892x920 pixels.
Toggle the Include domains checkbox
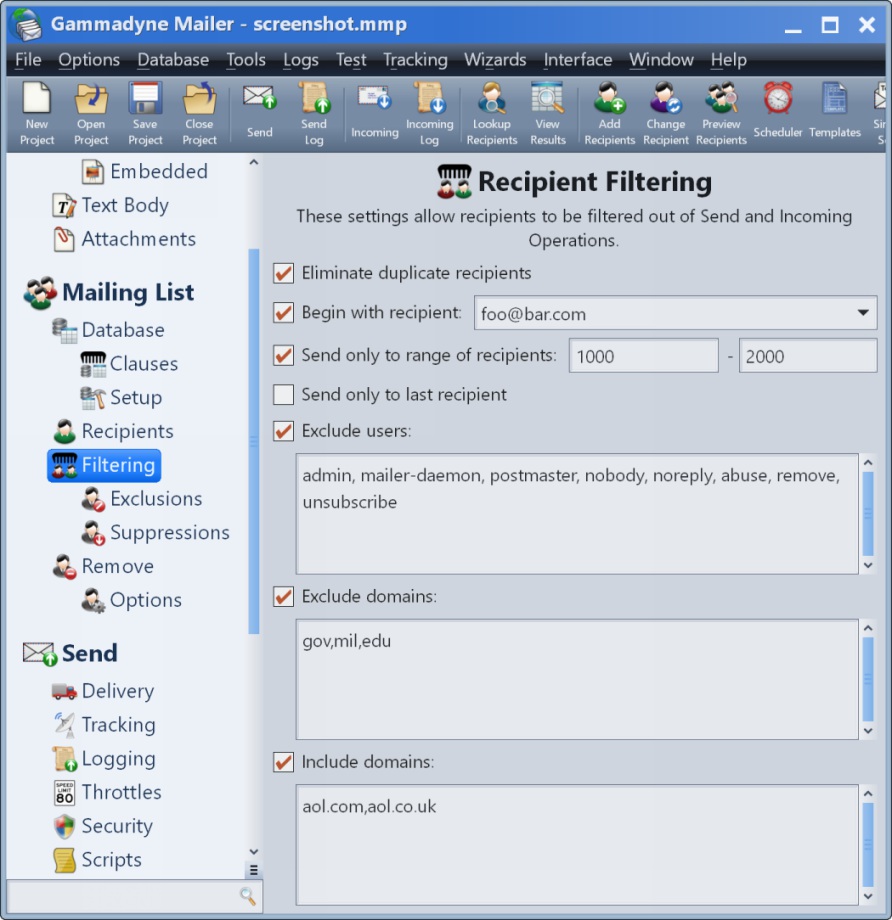[283, 762]
